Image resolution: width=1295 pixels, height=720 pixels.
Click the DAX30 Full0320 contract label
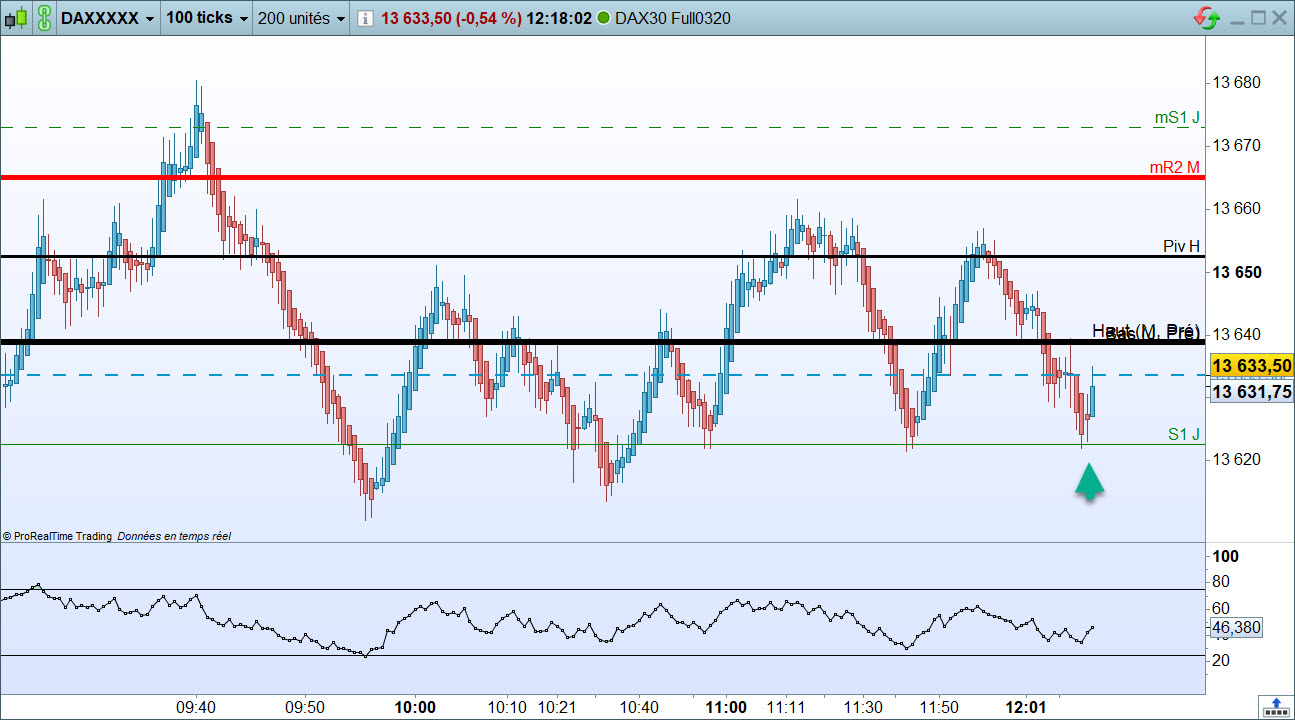[x=672, y=18]
